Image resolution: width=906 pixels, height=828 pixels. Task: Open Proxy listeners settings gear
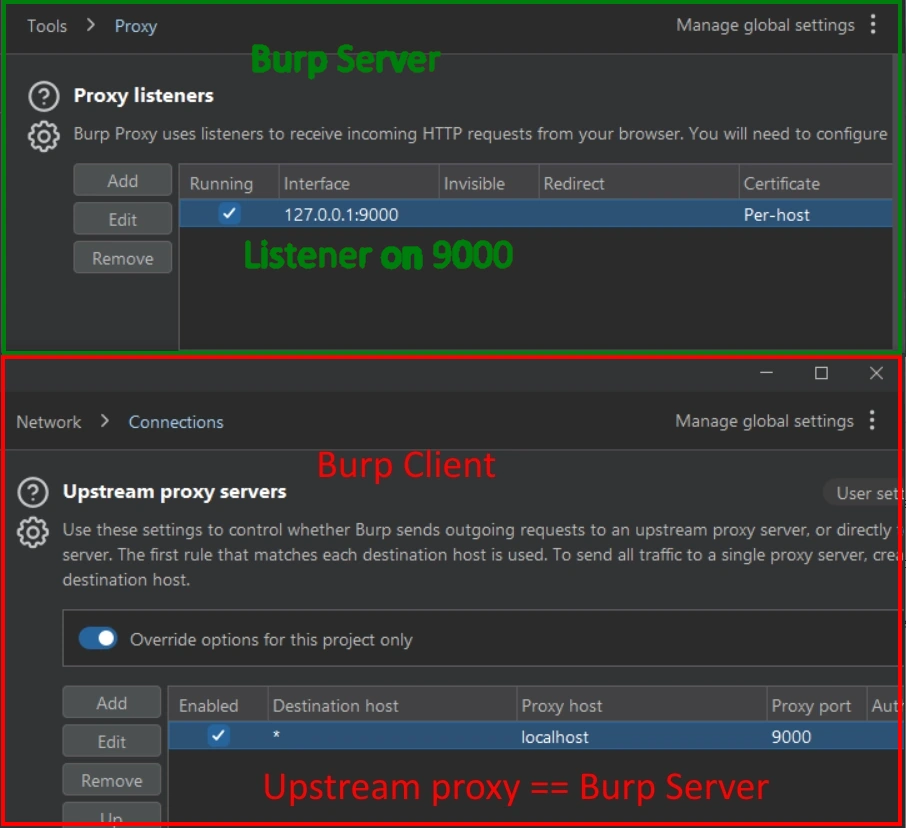(x=44, y=136)
